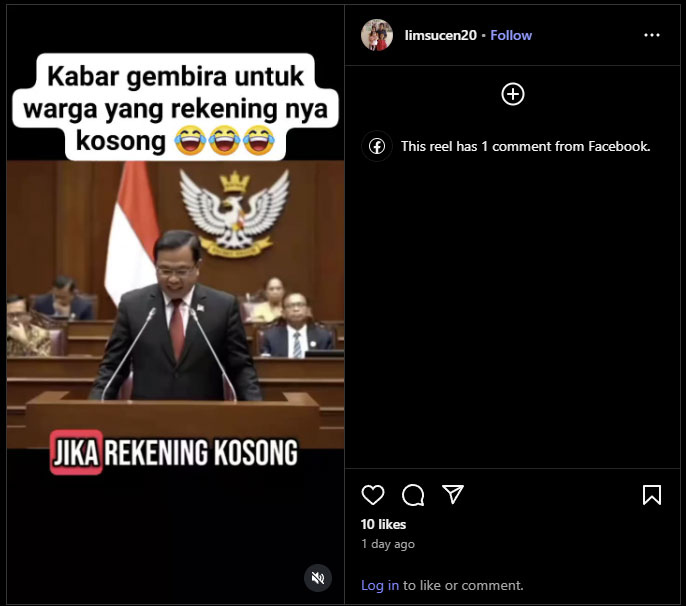The image size is (686, 606).
Task: Unmute the video with the speaker icon
Action: pos(318,578)
